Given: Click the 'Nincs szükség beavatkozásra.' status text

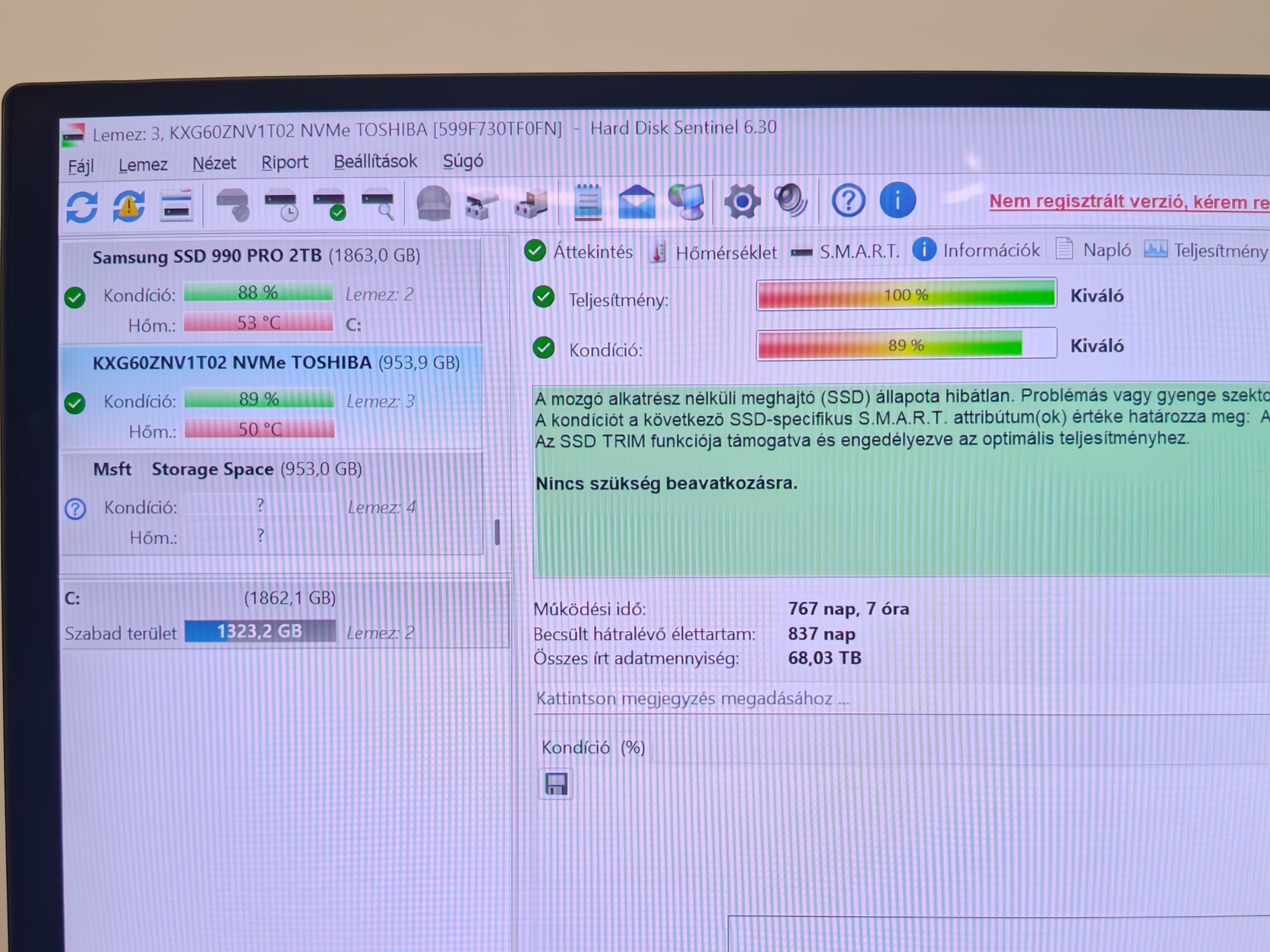Looking at the screenshot, I should tap(666, 483).
